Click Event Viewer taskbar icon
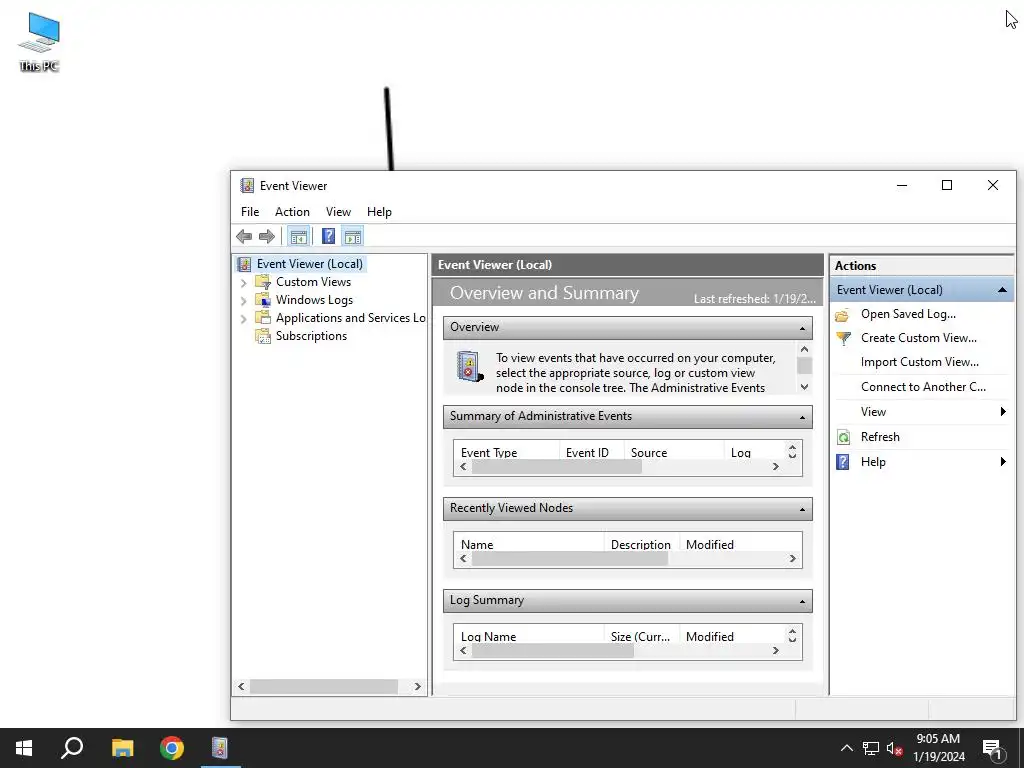Viewport: 1024px width, 768px height. pyautogui.click(x=220, y=748)
